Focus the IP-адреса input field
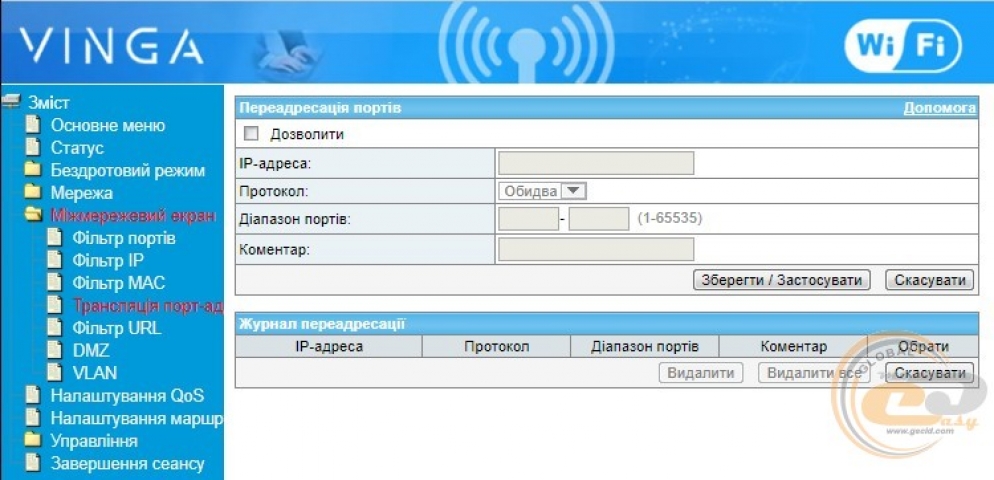Screen dimensions: 994x480 click(x=596, y=163)
